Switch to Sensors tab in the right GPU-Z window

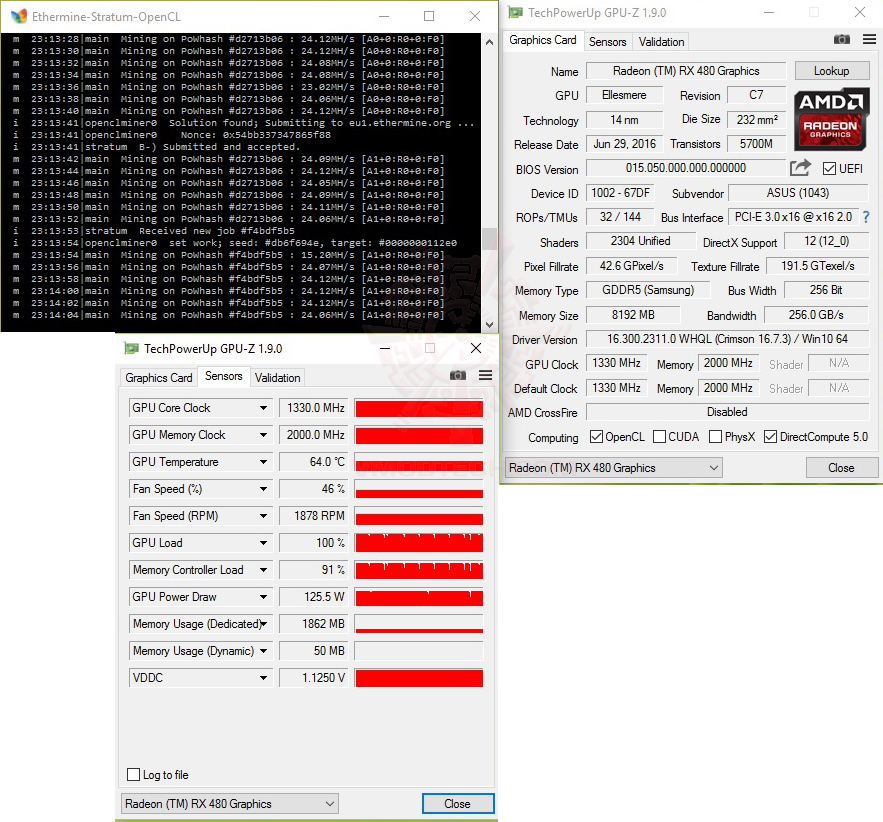(607, 42)
